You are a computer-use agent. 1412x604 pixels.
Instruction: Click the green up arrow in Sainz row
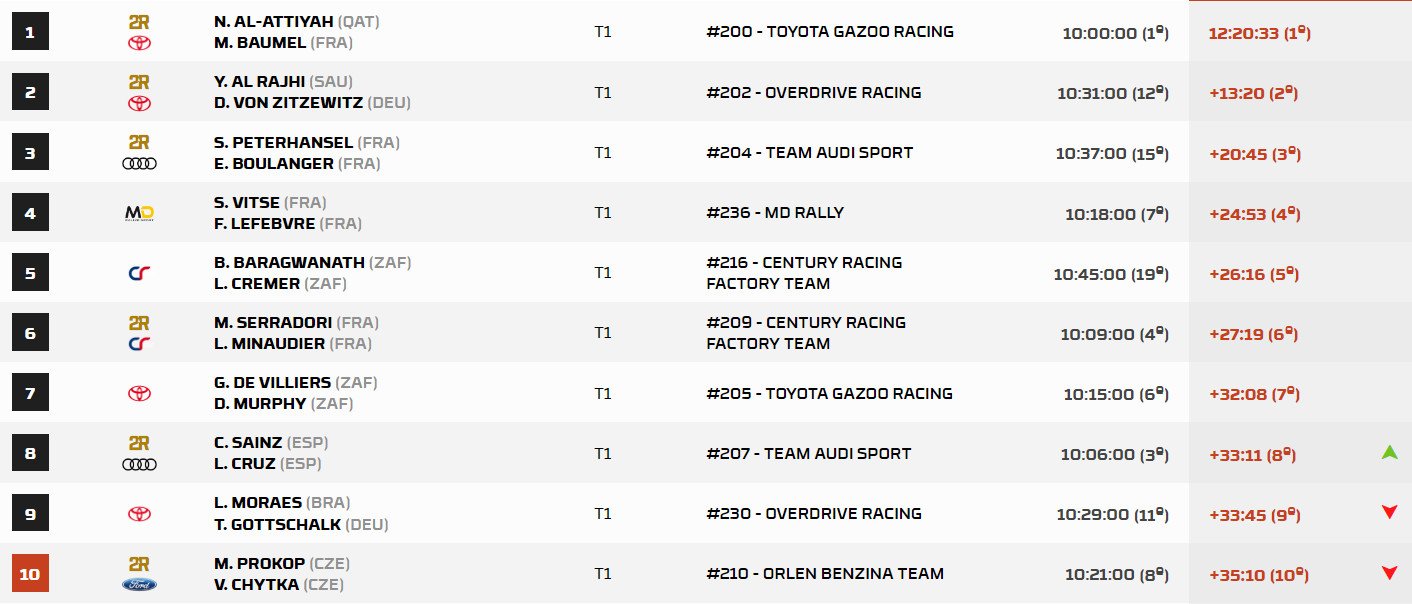point(1388,453)
